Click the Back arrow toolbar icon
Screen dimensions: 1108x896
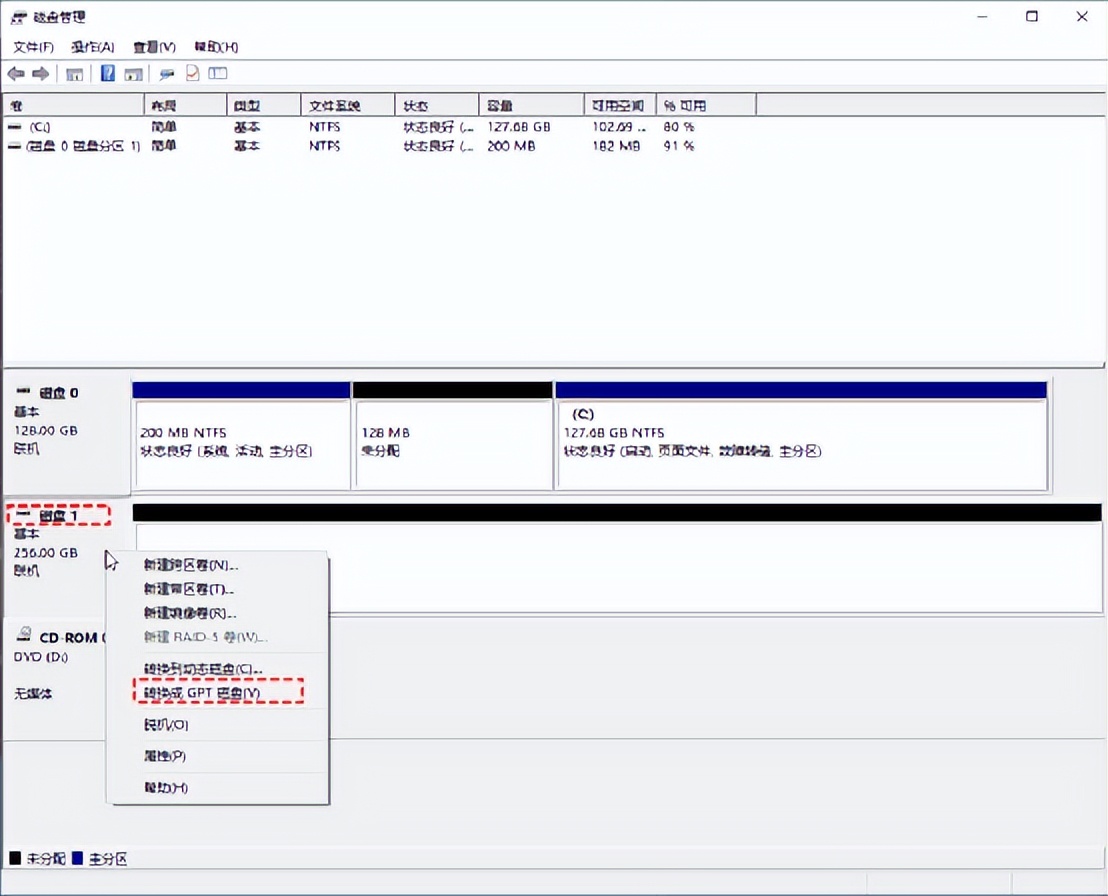click(16, 74)
